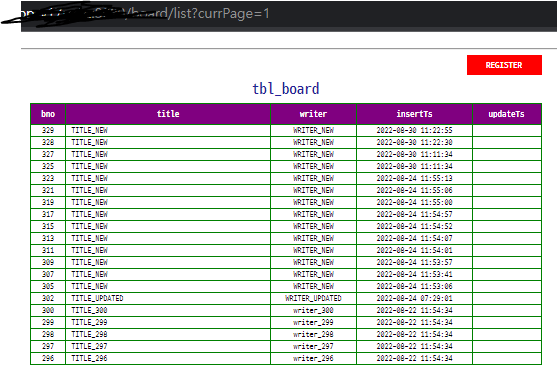Click timestamp ending 11:54:07
Viewport: 557px width, 366px height.
(x=415, y=238)
